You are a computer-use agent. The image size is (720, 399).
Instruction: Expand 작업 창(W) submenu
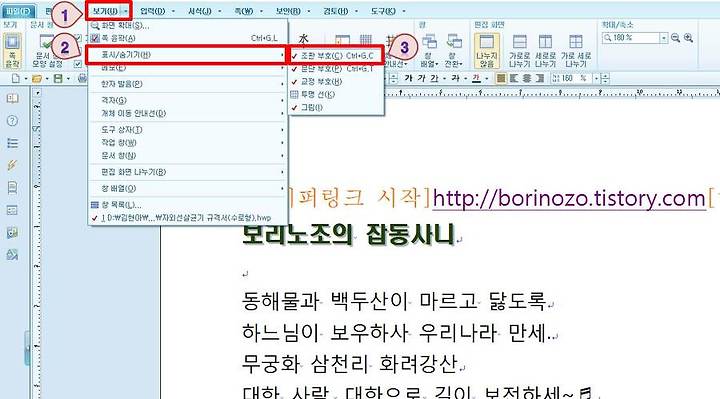point(187,142)
